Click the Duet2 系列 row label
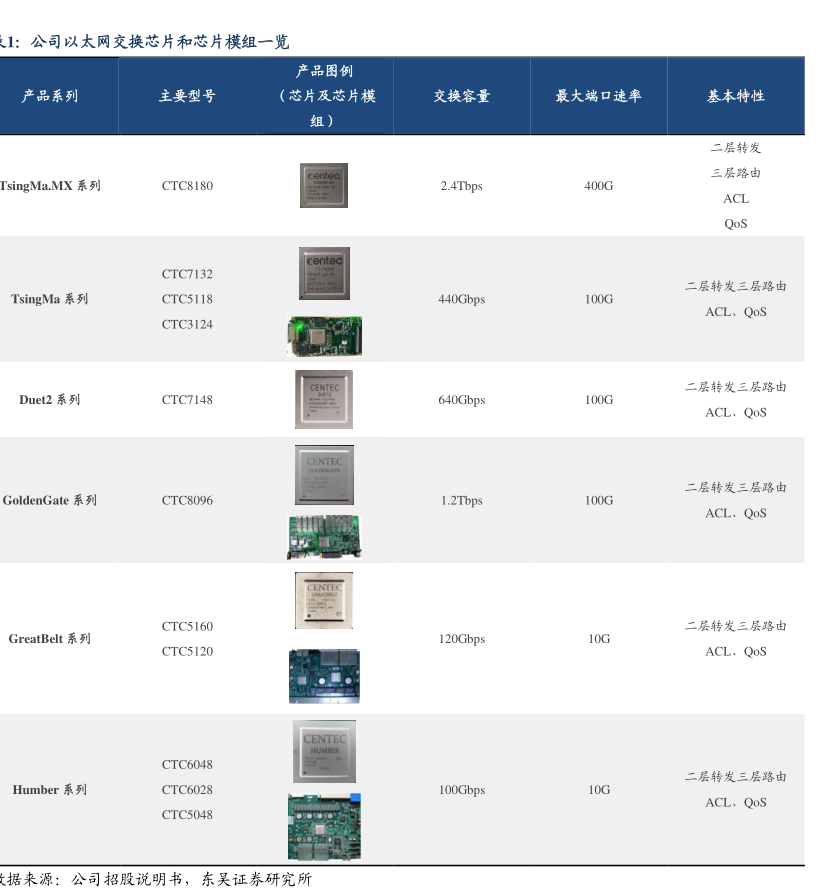This screenshot has height=890, width=816. click(x=50, y=400)
